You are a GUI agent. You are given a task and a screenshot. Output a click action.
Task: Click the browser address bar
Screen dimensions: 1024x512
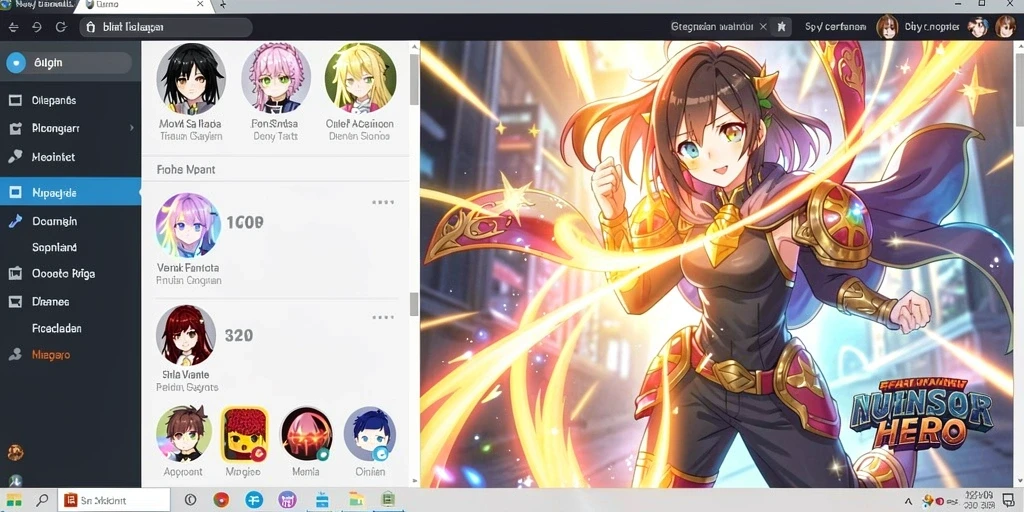point(166,27)
